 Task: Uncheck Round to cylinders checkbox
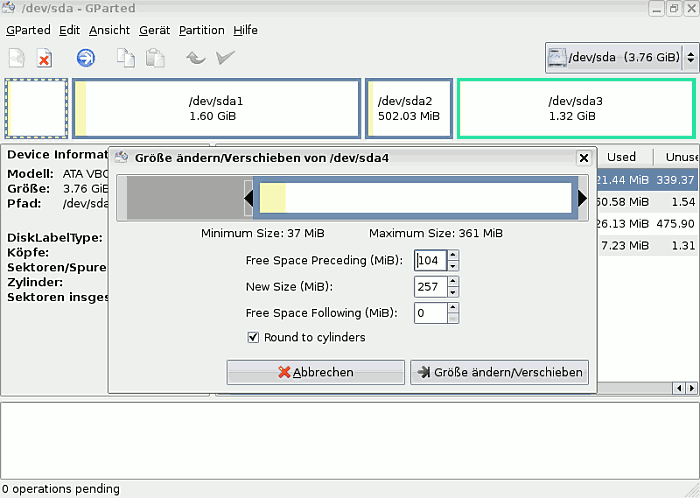coord(253,337)
